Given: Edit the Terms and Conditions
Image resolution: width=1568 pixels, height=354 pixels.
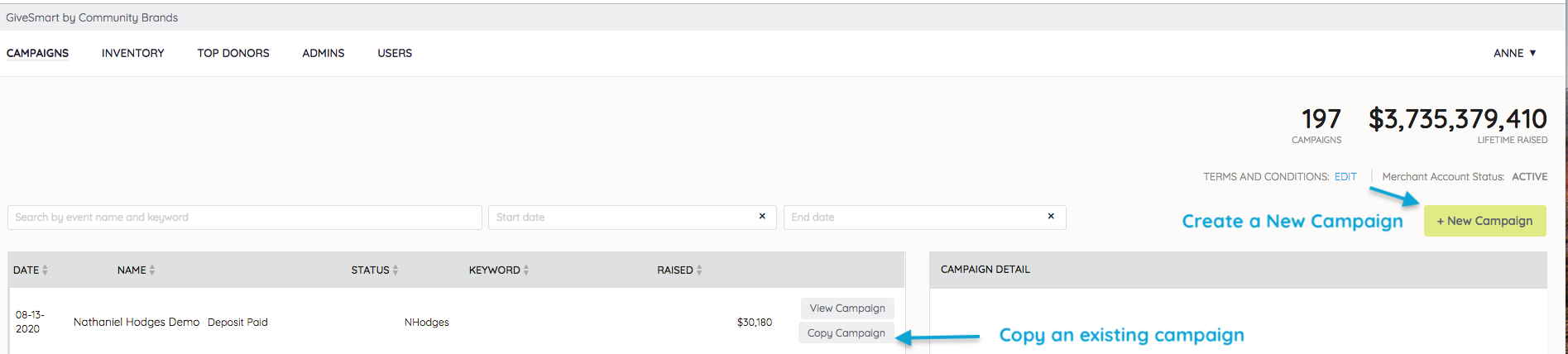Looking at the screenshot, I should coord(1345,177).
